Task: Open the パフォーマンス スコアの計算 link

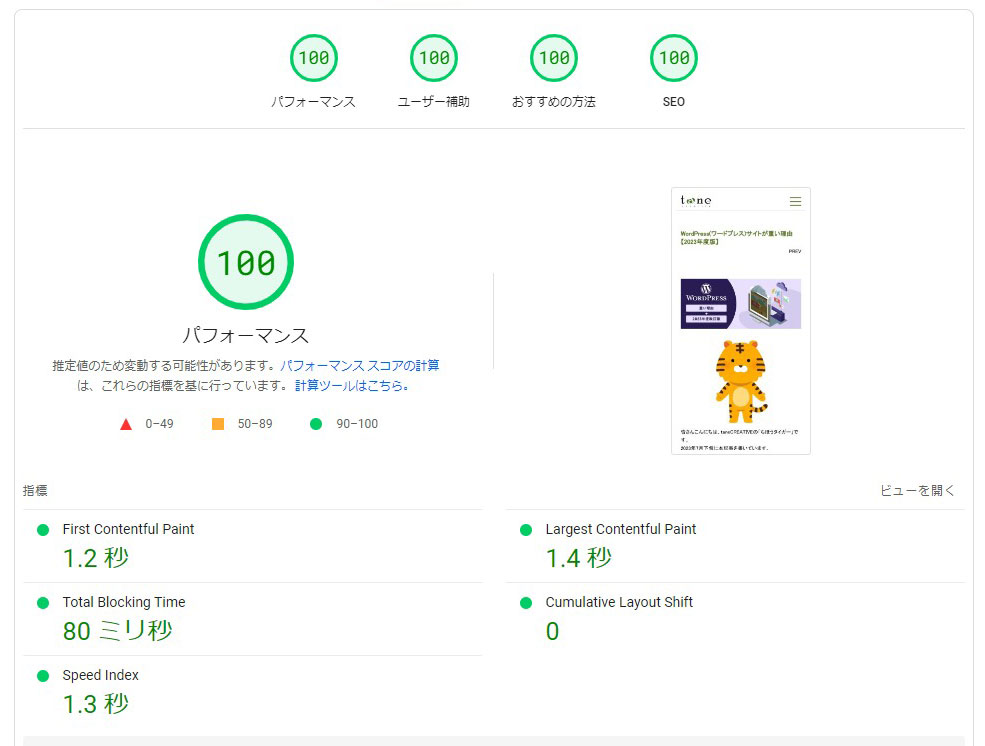Action: [359, 366]
